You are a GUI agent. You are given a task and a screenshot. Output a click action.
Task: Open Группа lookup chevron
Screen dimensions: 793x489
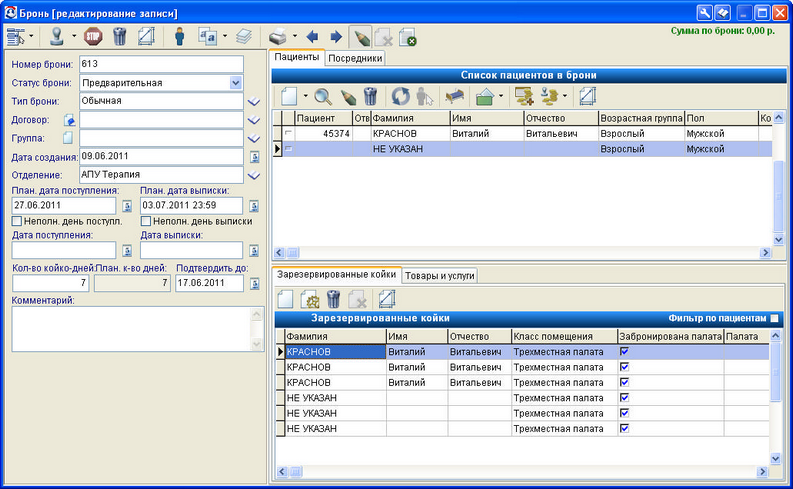tap(254, 138)
